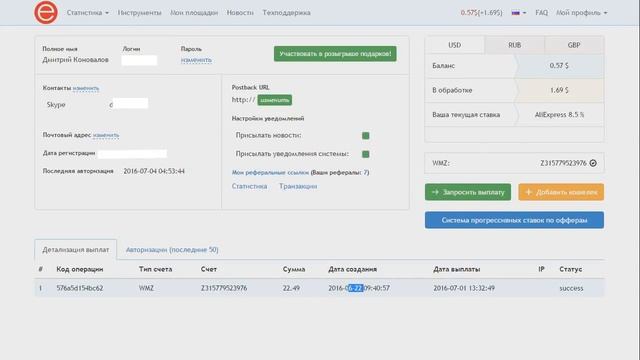Switch to the RUB currency tab
The image size is (640, 360).
515,45
